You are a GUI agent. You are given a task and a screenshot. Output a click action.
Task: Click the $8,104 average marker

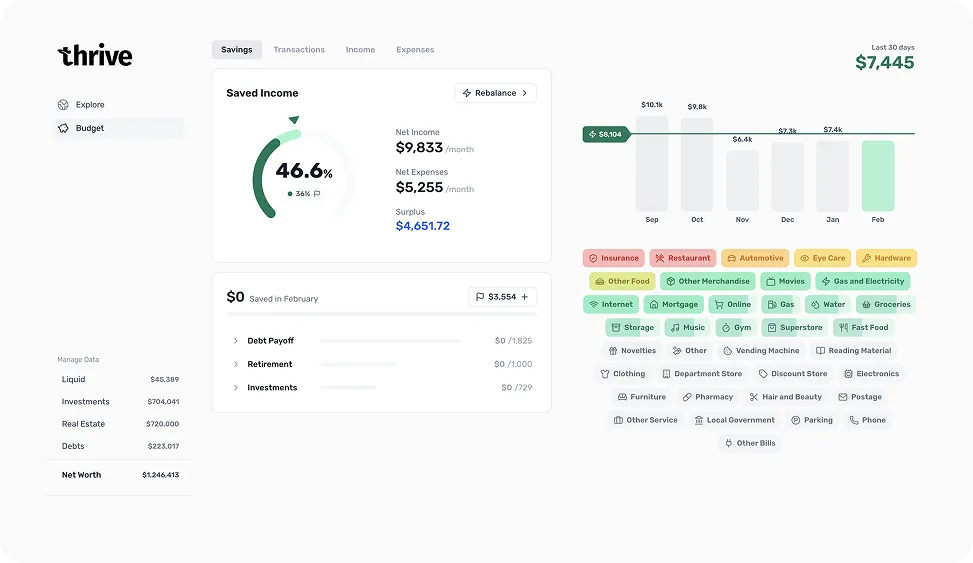click(606, 134)
